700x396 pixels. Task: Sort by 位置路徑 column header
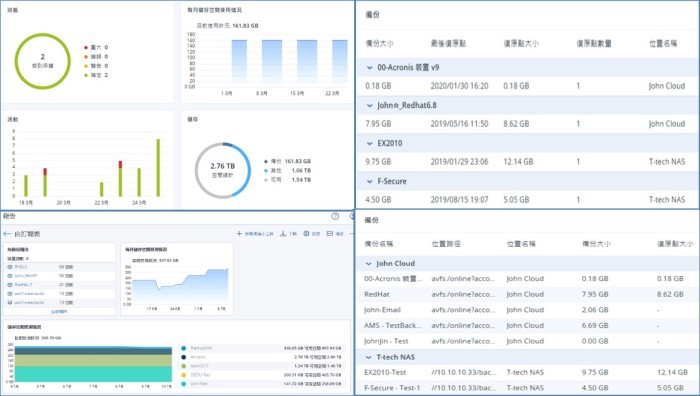click(x=446, y=244)
